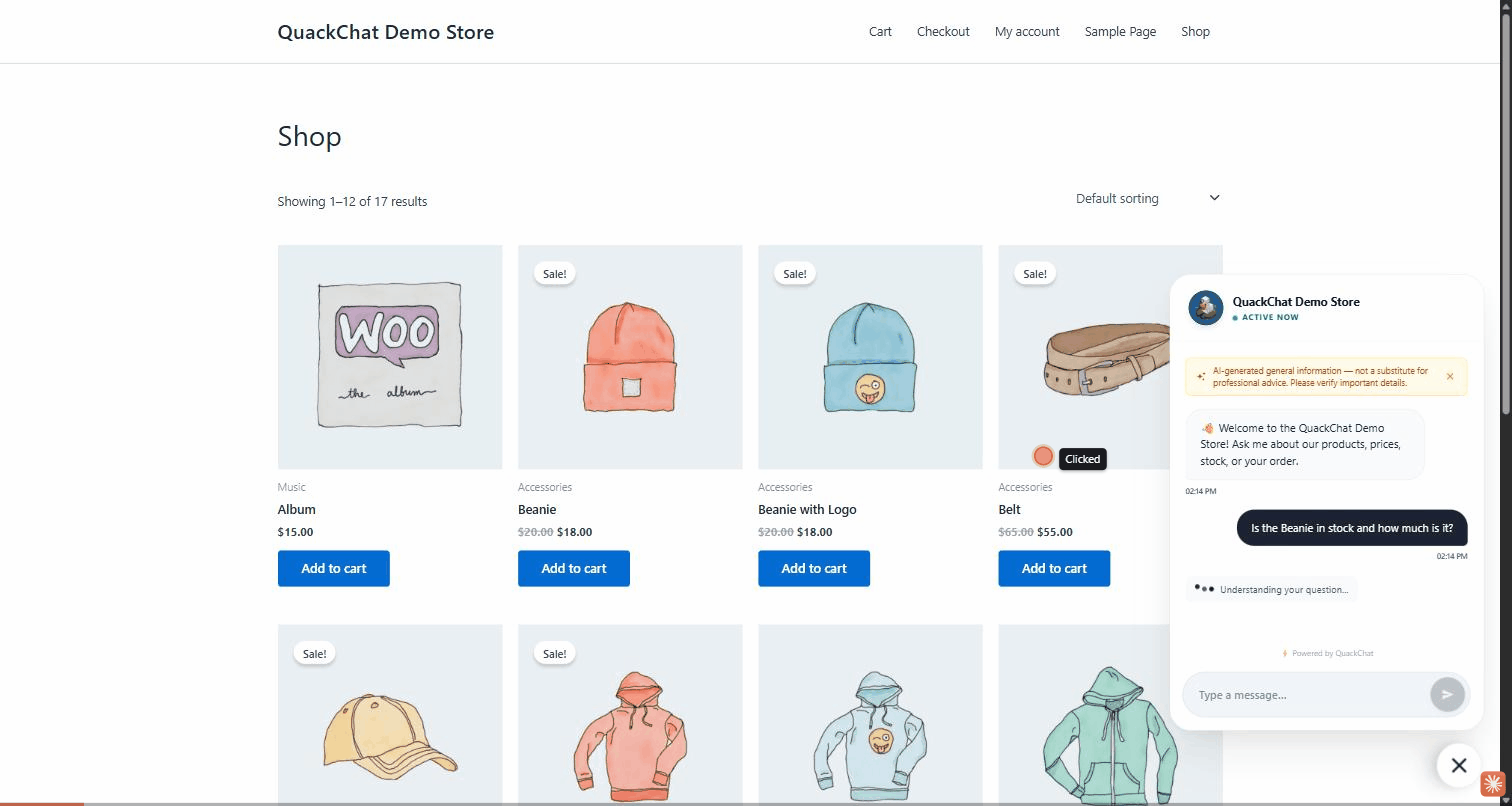Image resolution: width=1512 pixels, height=806 pixels.
Task: Click the Beanie with Logo title
Action: (x=807, y=509)
